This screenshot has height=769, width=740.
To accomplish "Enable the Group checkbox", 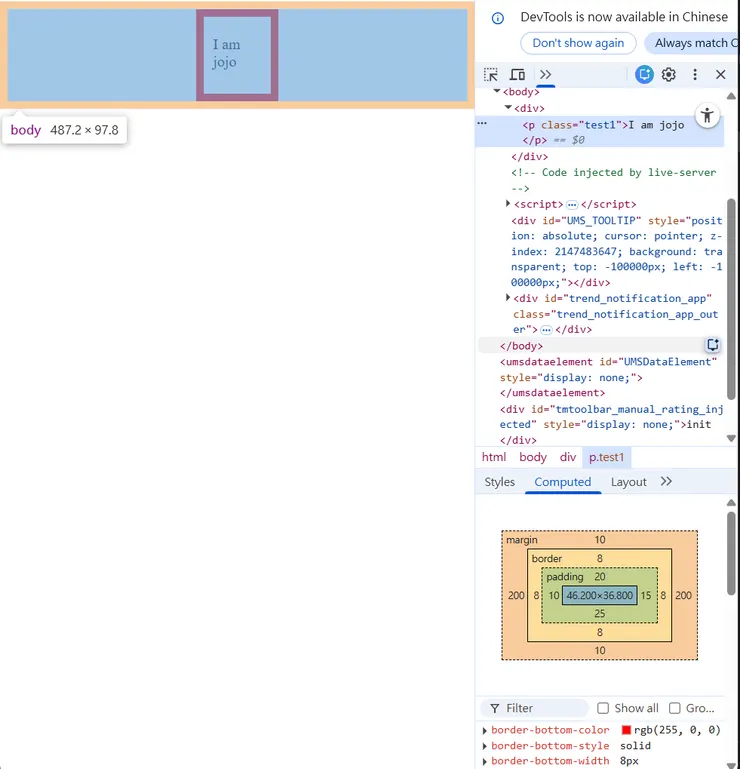I will (674, 708).
